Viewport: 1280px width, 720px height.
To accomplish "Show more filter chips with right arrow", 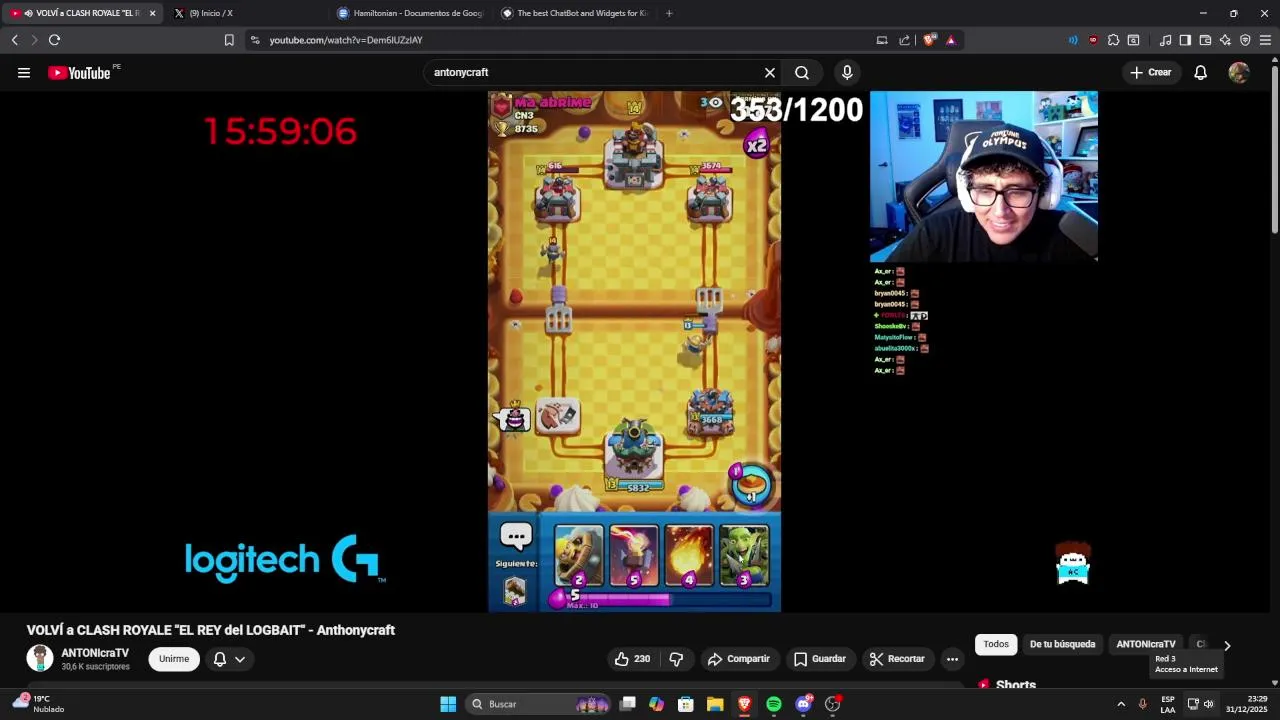I will 1227,645.
